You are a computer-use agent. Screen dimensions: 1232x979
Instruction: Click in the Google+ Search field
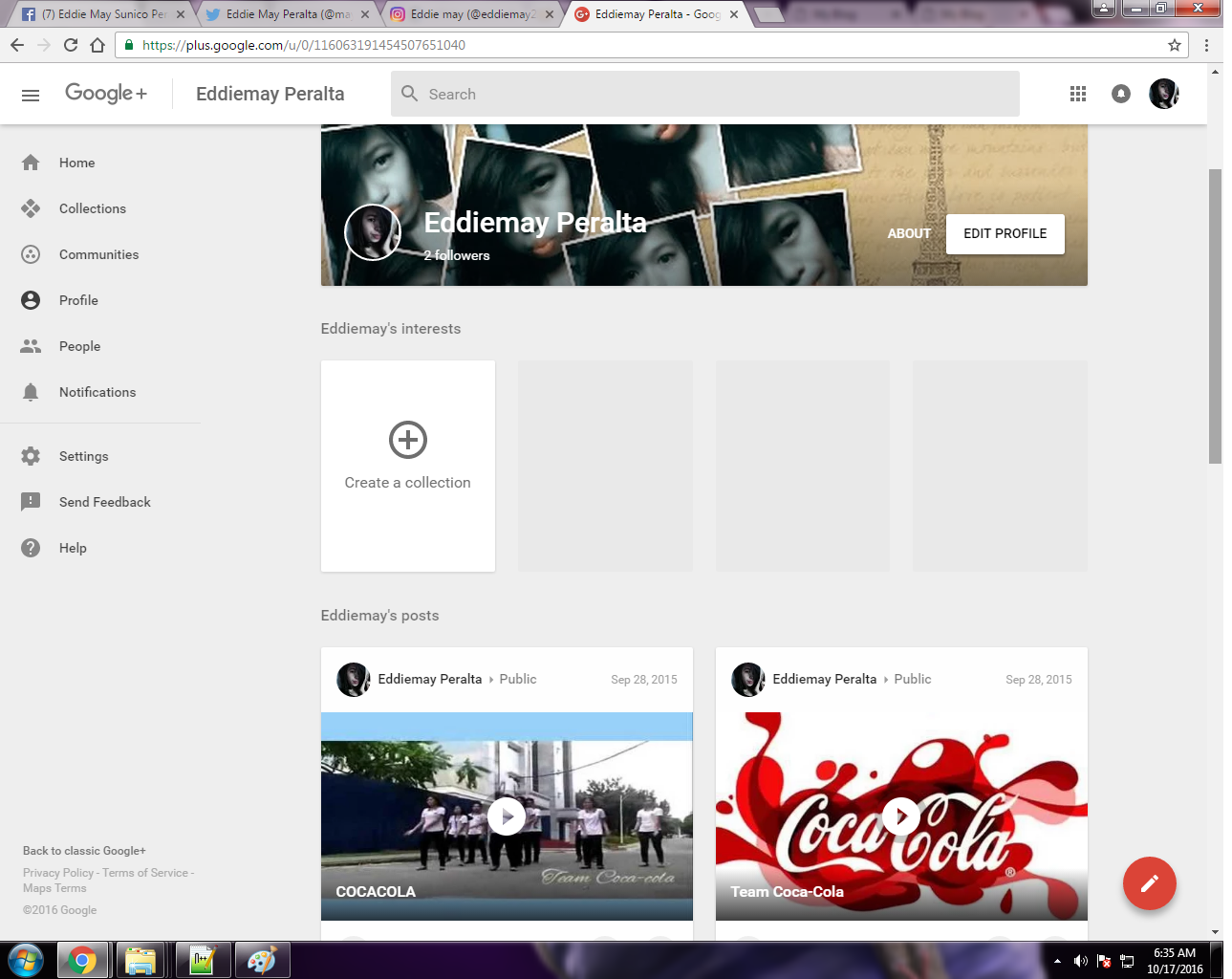pos(705,94)
